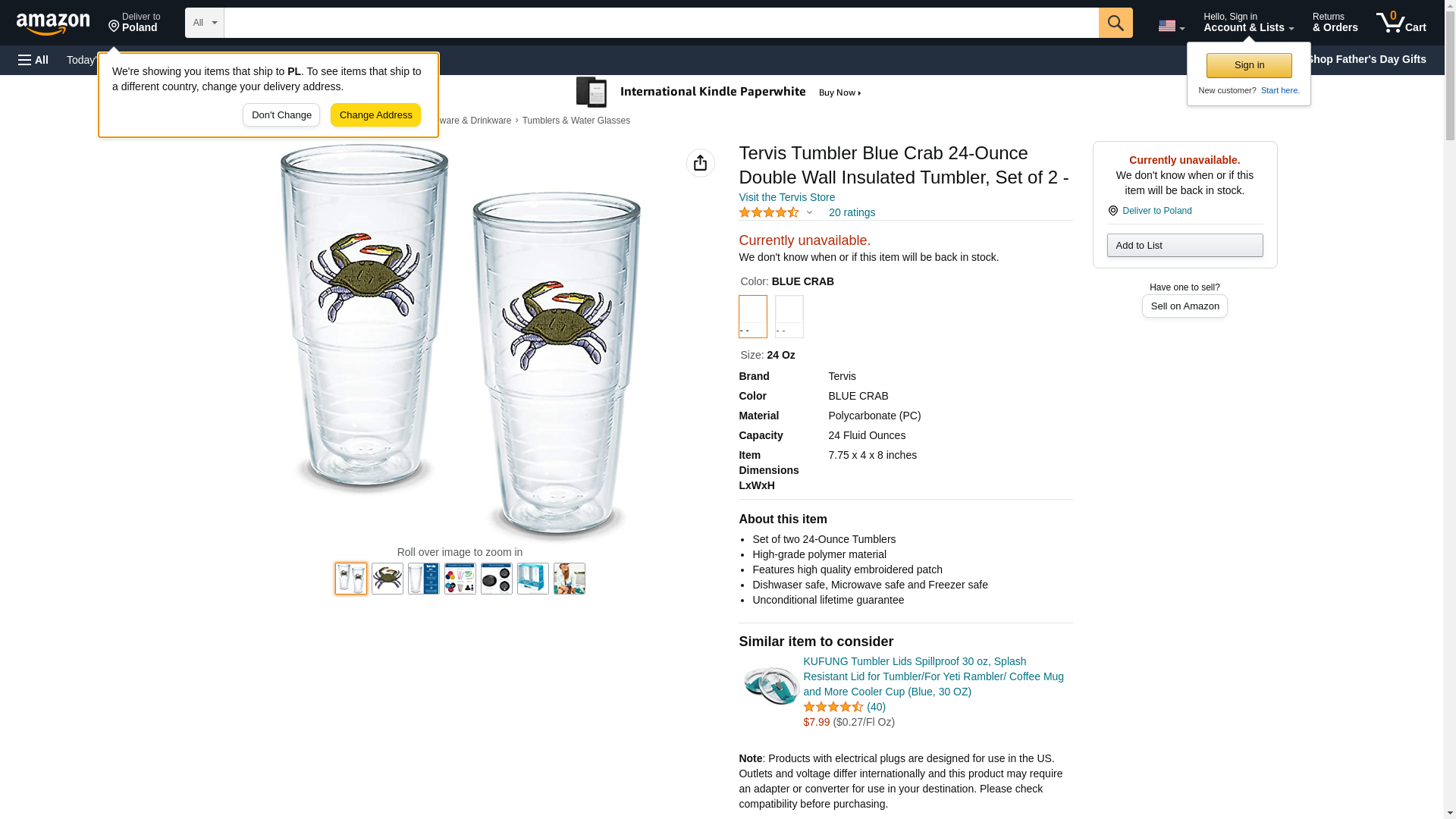Click the magnifying glass search button
The width and height of the screenshot is (1456, 819).
(x=1115, y=23)
